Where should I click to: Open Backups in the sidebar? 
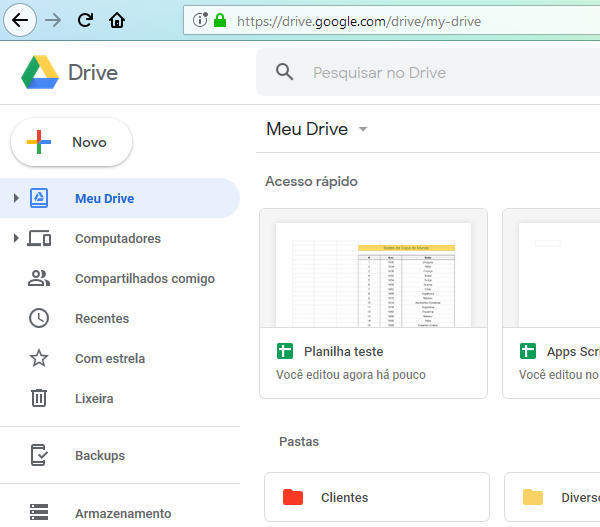[100, 456]
